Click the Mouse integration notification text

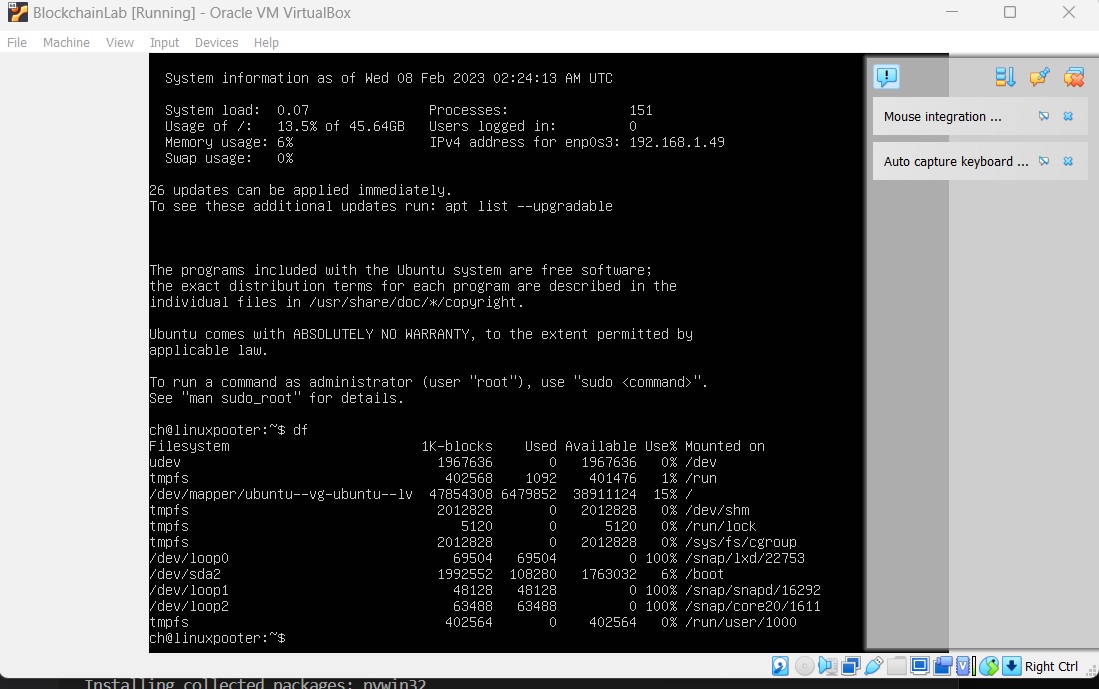(x=943, y=116)
